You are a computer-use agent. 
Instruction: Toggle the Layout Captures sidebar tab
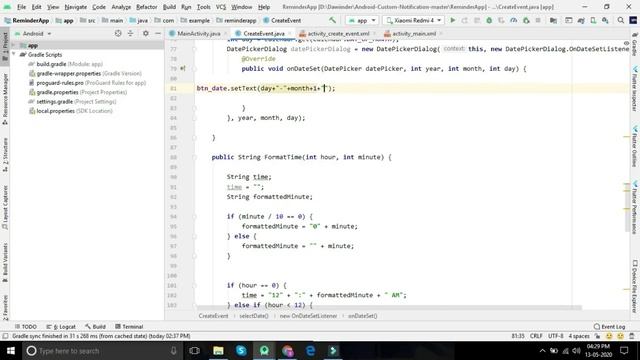[5, 208]
